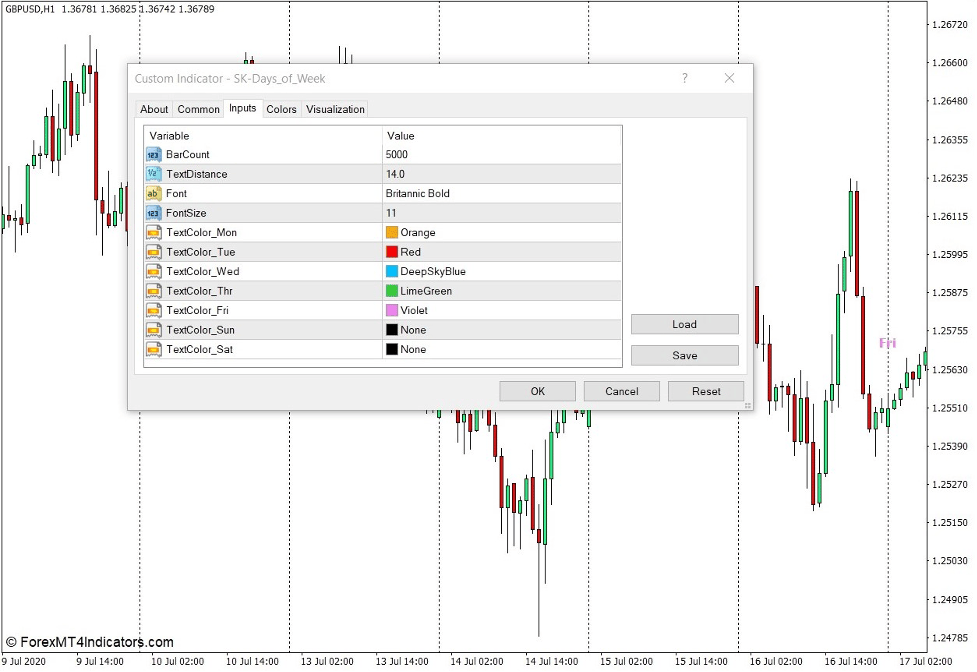977x672 pixels.
Task: Click the decimal icon beside TextDistance
Action: click(x=153, y=174)
